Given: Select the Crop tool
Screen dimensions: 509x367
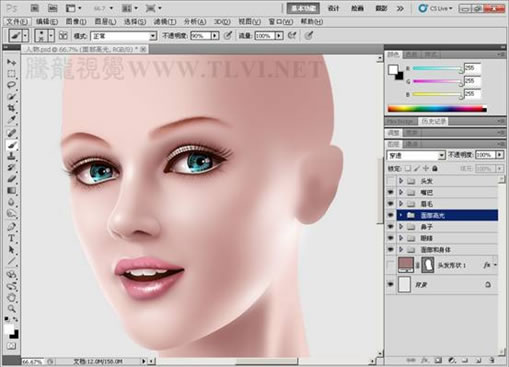Looking at the screenshot, I should coord(11,108).
